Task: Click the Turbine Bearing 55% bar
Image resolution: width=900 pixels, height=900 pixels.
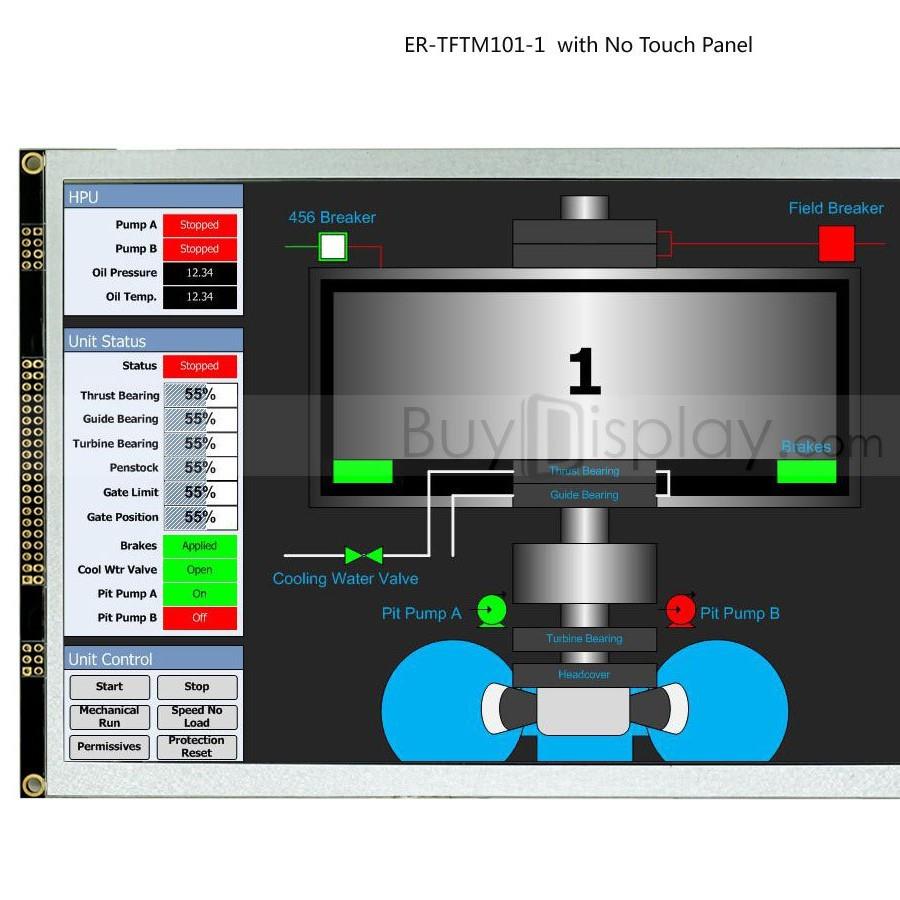Action: click(x=200, y=444)
